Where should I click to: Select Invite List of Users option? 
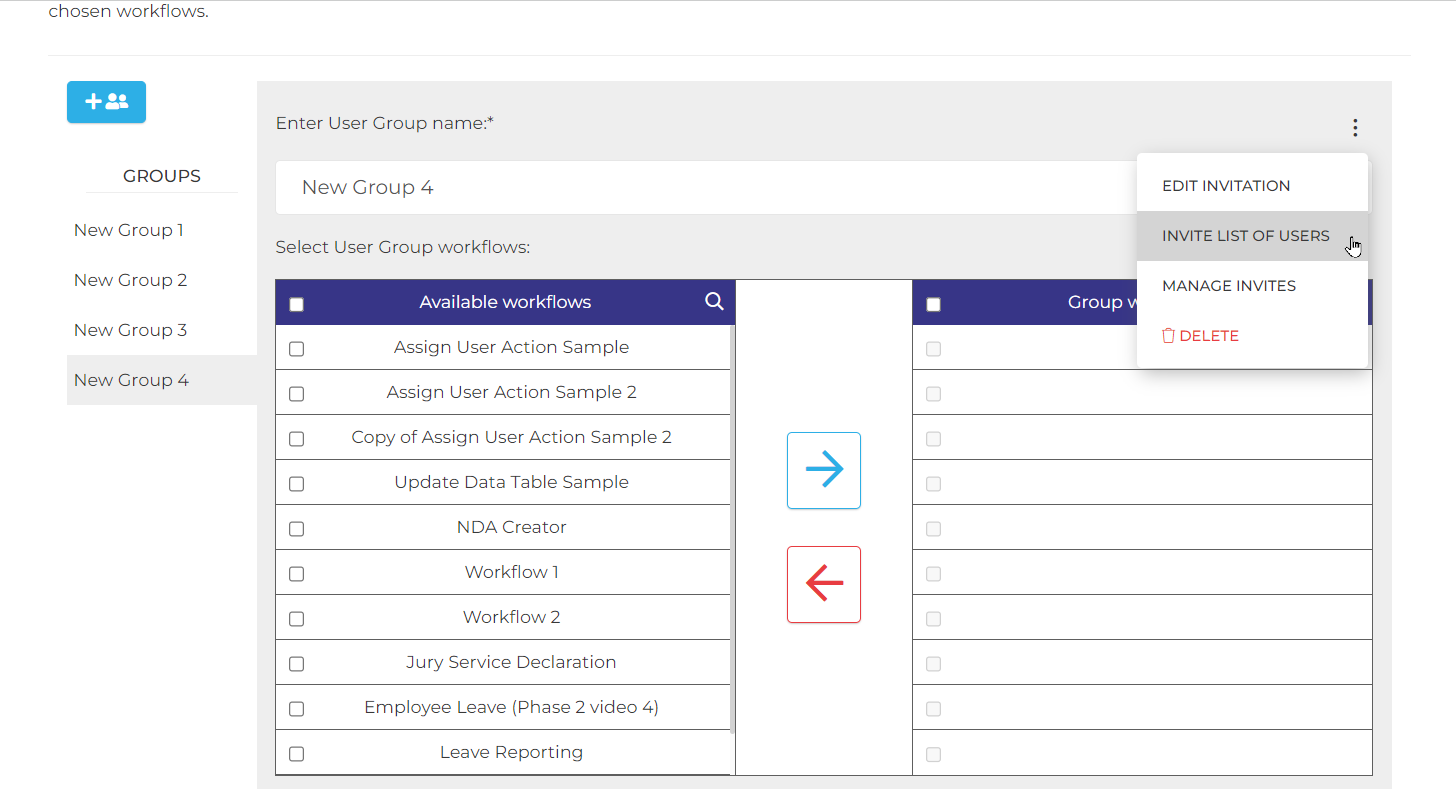(x=1252, y=236)
